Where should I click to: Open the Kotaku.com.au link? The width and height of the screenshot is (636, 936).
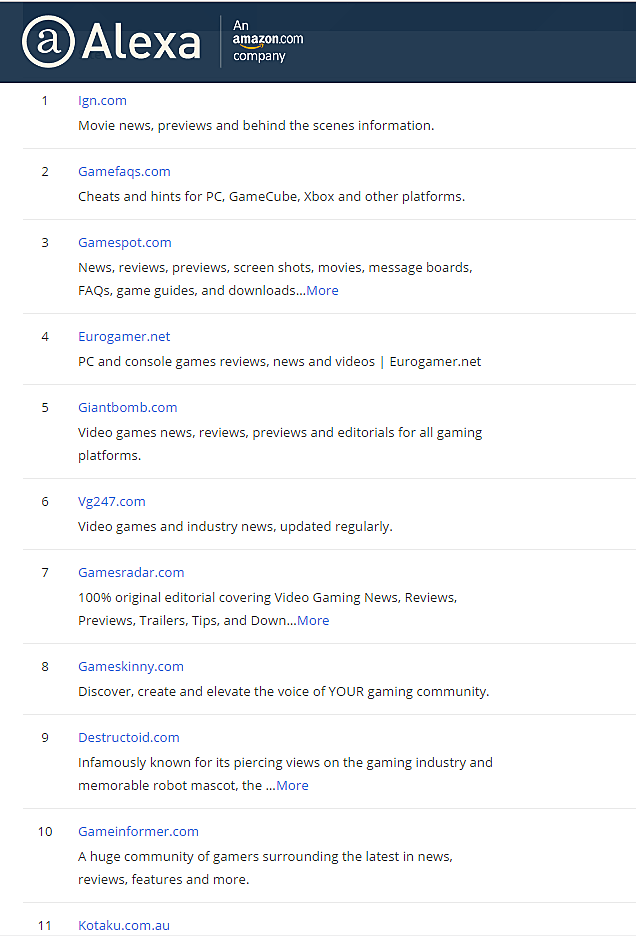[124, 926]
